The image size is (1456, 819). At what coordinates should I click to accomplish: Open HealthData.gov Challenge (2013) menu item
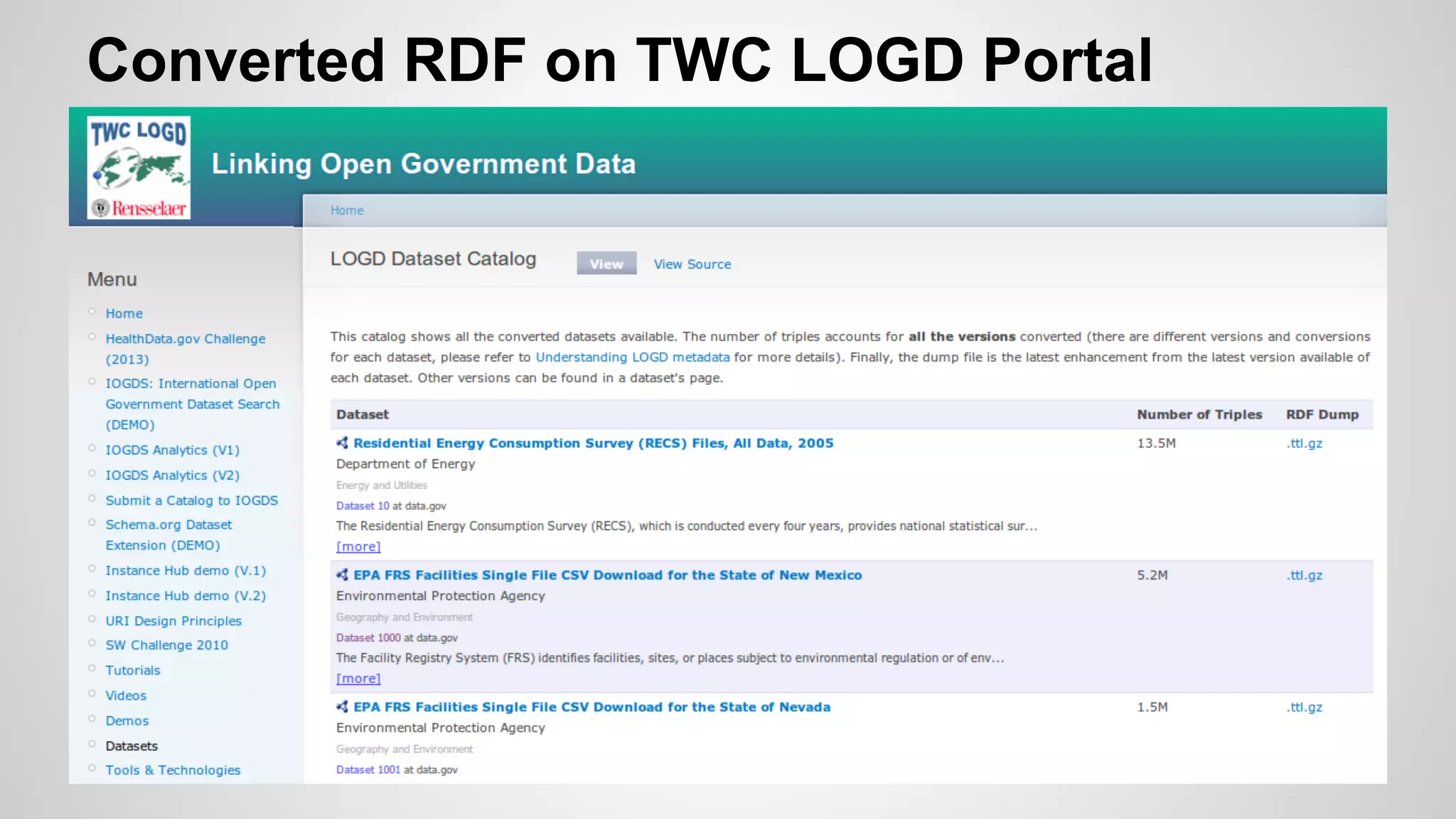point(186,349)
